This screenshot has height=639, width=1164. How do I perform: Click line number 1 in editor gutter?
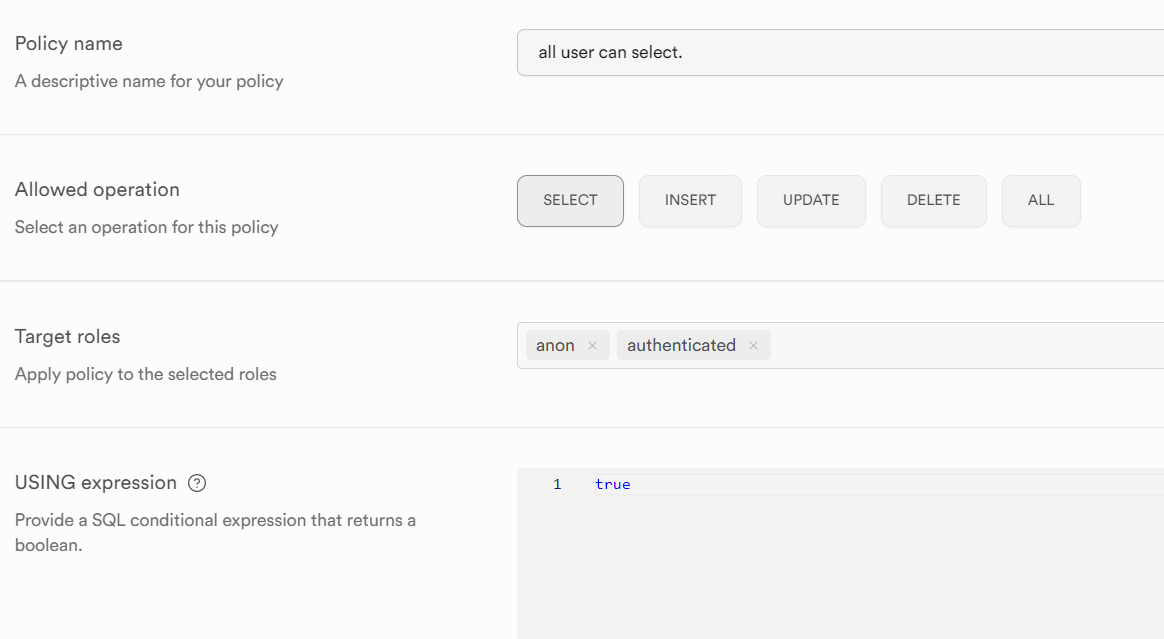coord(557,484)
